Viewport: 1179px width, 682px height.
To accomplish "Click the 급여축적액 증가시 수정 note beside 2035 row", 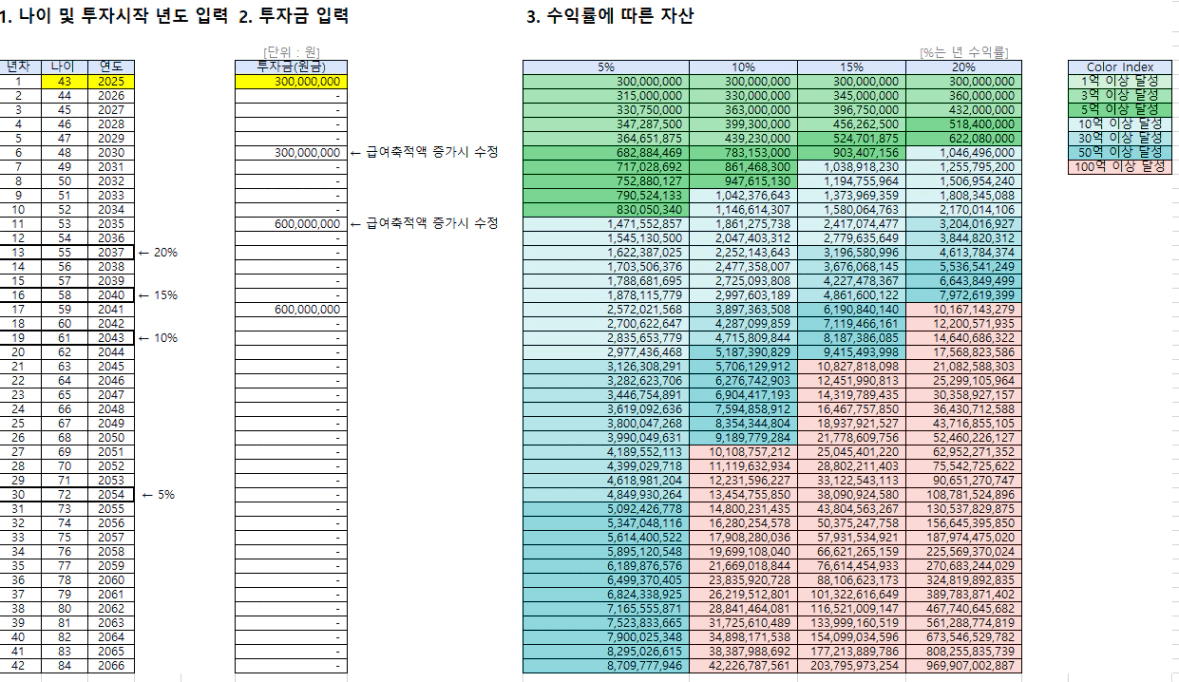I will click(424, 224).
